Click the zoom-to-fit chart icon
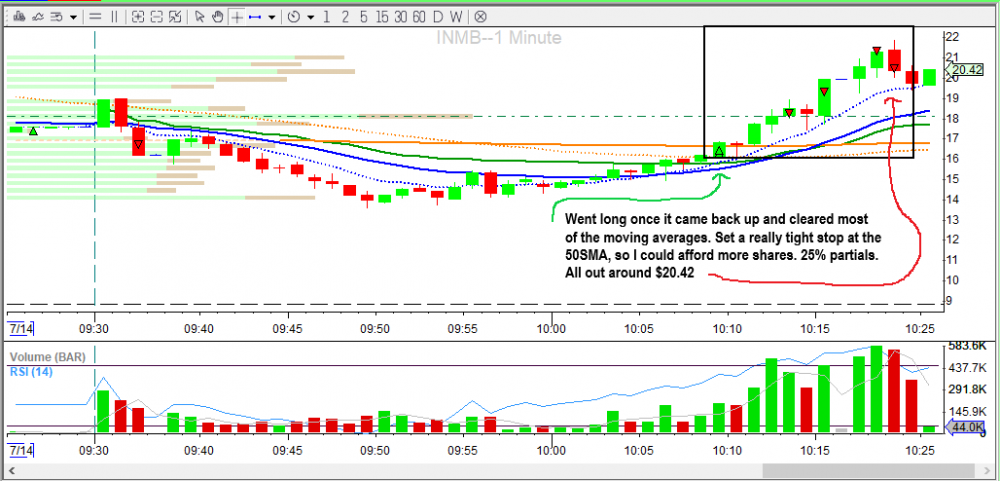Image resolution: width=1000 pixels, height=481 pixels. pos(176,17)
